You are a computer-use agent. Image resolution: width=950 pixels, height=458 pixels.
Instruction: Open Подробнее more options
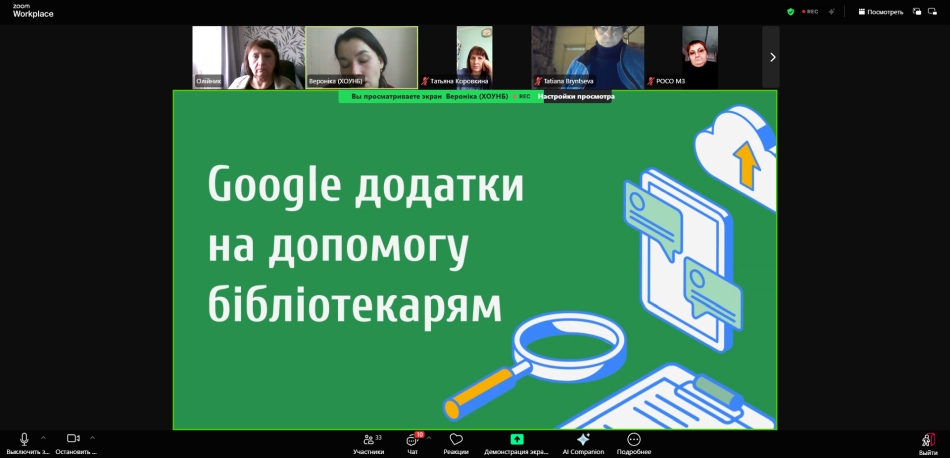coord(633,442)
